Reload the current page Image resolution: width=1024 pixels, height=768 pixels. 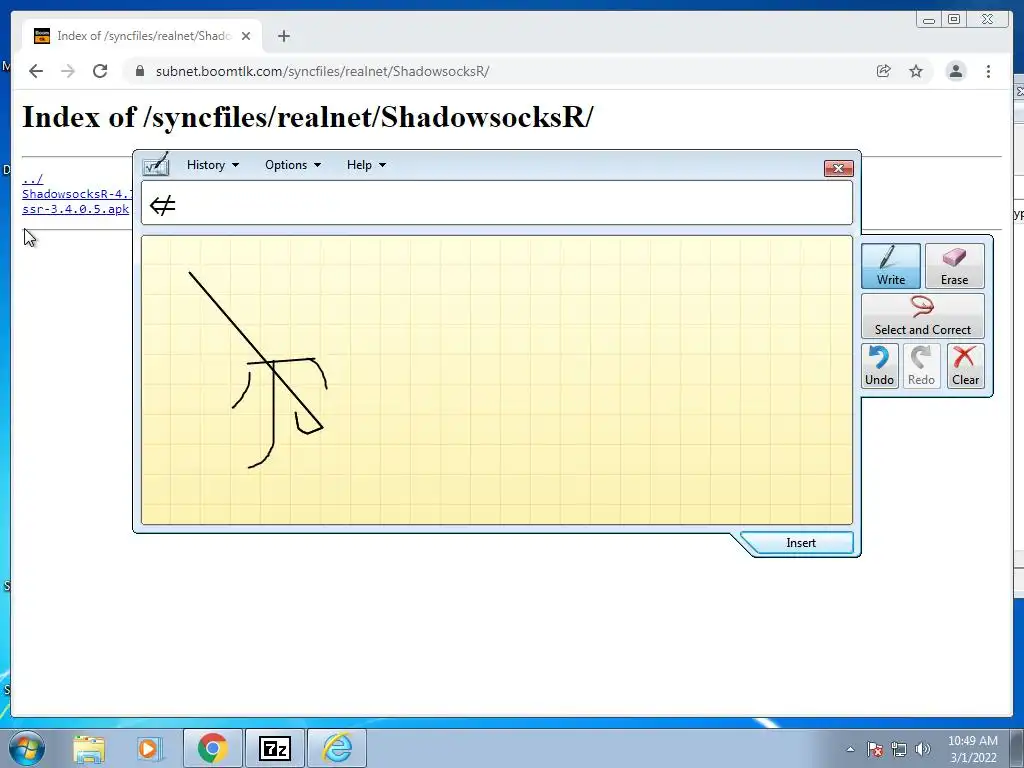(x=100, y=71)
